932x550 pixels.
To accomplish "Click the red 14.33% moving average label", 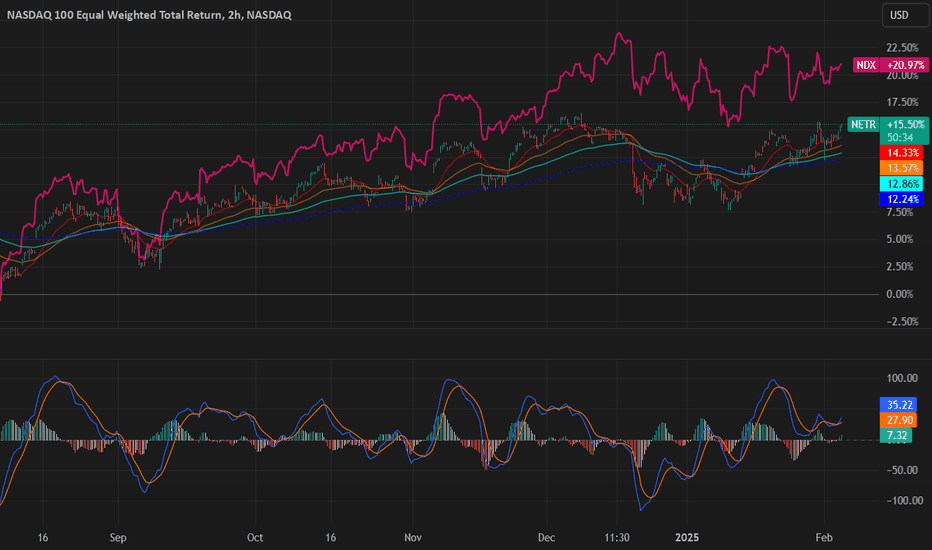I will click(x=902, y=153).
